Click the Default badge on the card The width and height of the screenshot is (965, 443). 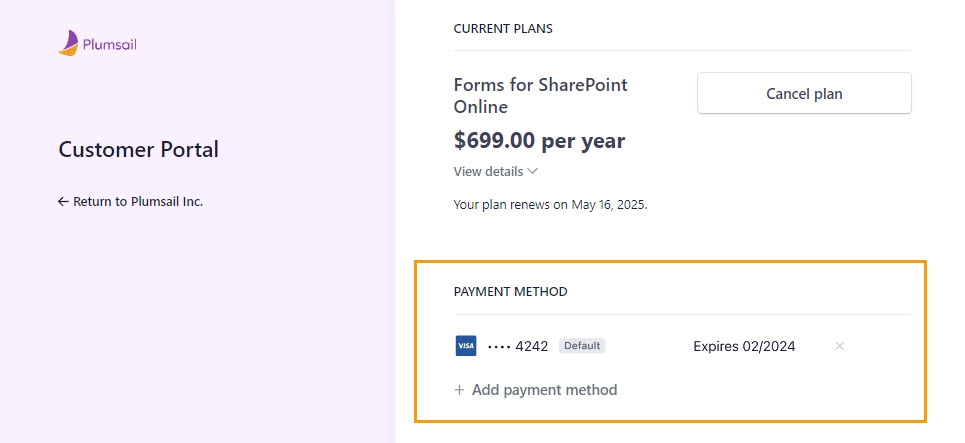point(582,346)
